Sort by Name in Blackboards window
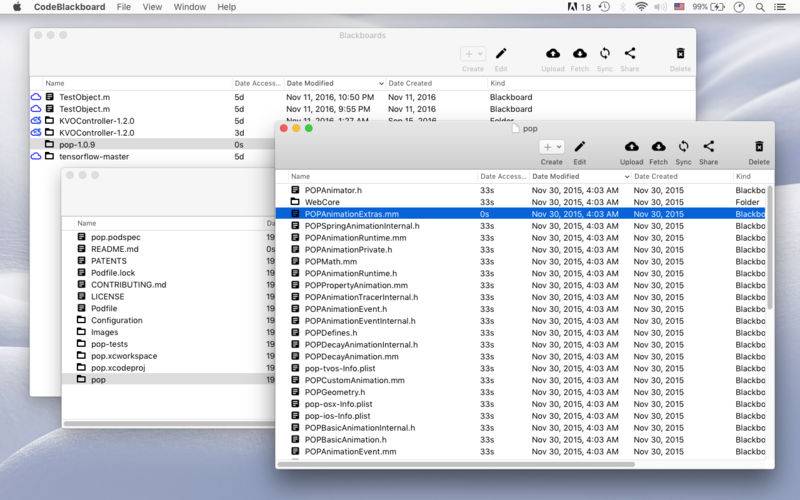800x500 pixels. pyautogui.click(x=55, y=83)
